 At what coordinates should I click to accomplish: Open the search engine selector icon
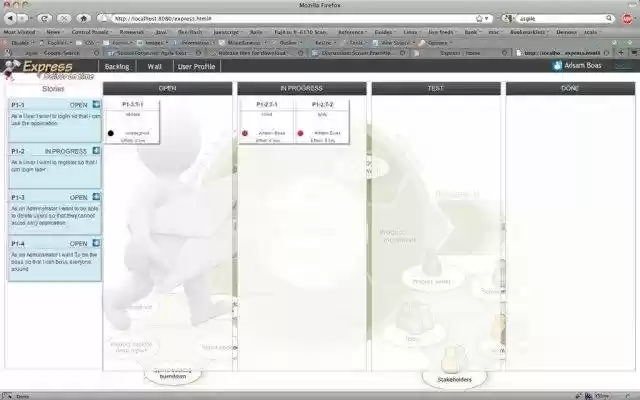pyautogui.click(x=507, y=18)
